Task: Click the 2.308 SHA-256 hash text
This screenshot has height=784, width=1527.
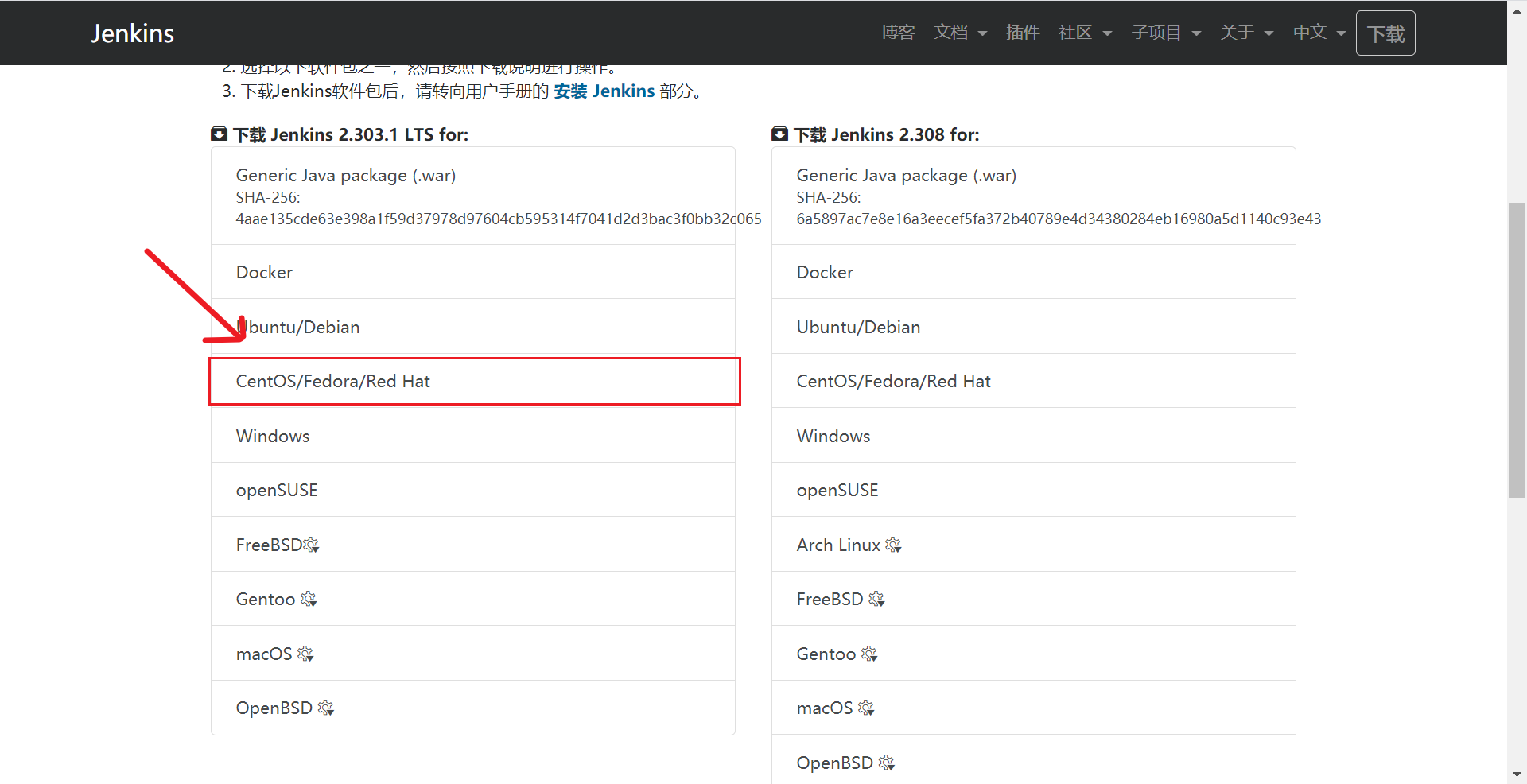Action: point(1059,219)
